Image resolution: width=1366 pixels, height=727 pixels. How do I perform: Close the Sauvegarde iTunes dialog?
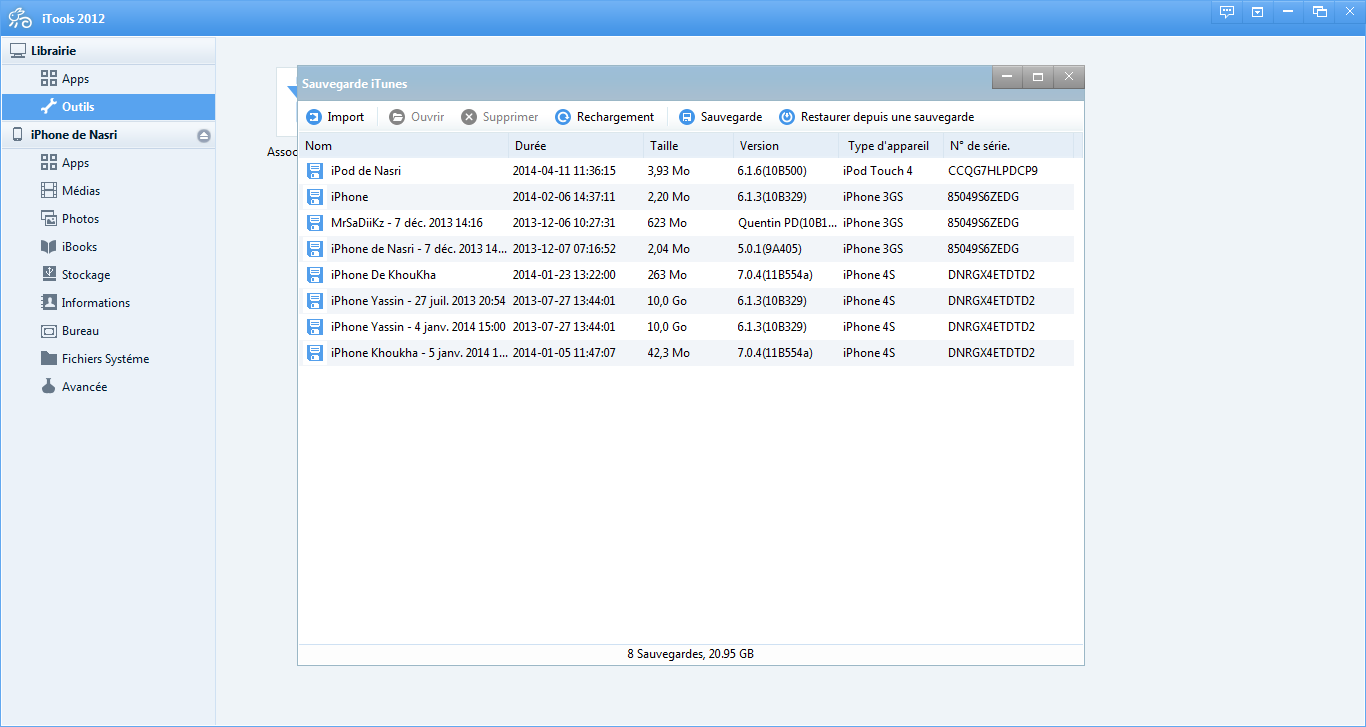coord(1069,77)
